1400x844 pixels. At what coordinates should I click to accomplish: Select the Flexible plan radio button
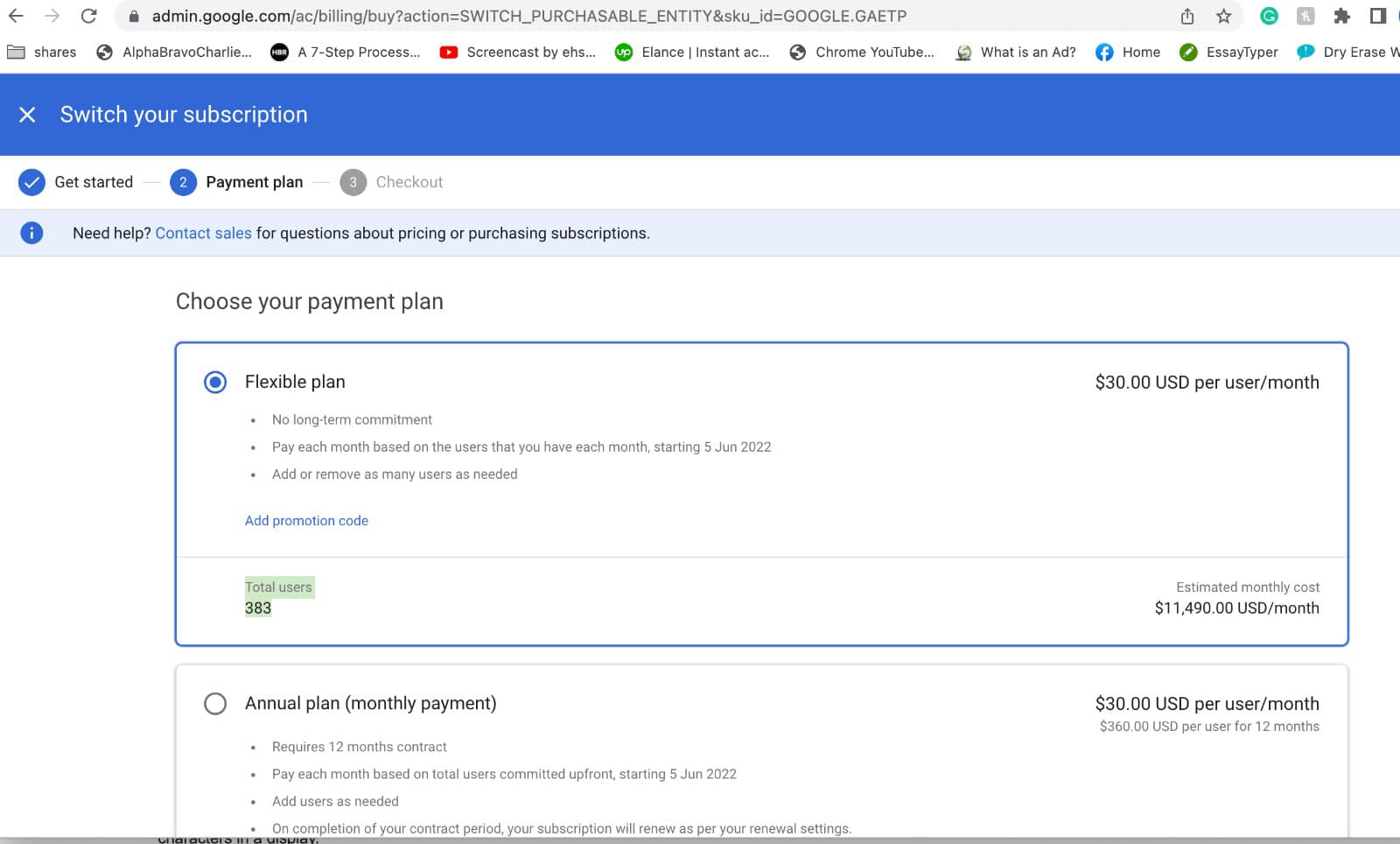(215, 382)
